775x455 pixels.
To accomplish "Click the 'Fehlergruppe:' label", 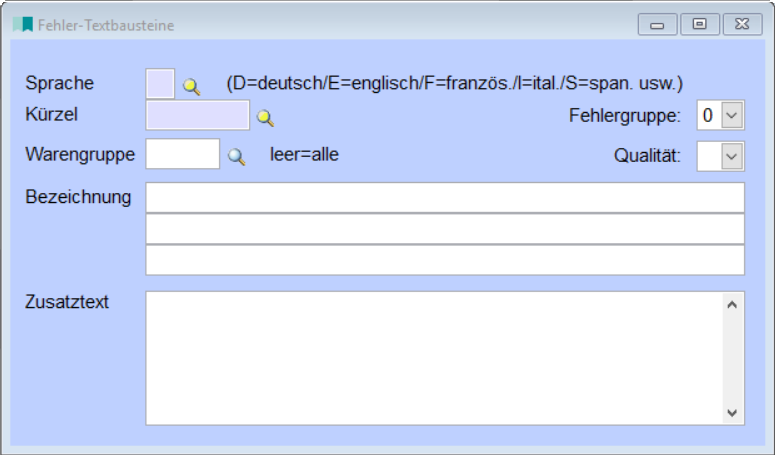I will pos(625,116).
